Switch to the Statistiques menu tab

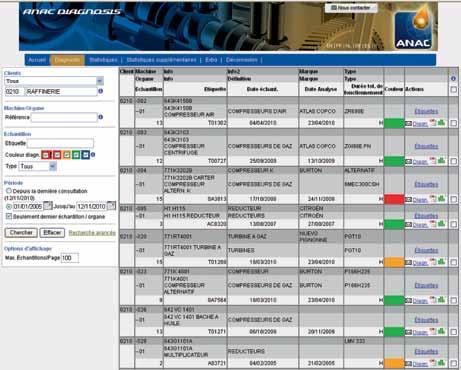point(103,60)
